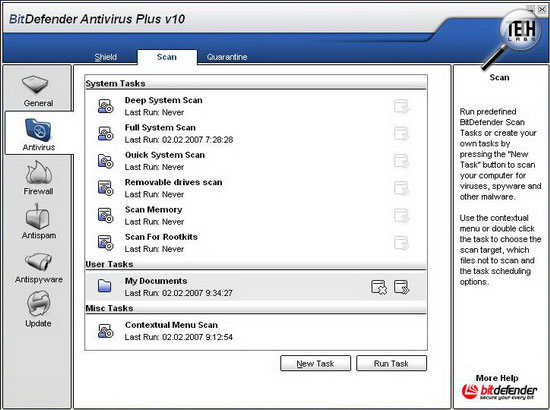Image resolution: width=550 pixels, height=410 pixels.
Task: Click the bitdefender logo under More Help
Action: click(499, 392)
